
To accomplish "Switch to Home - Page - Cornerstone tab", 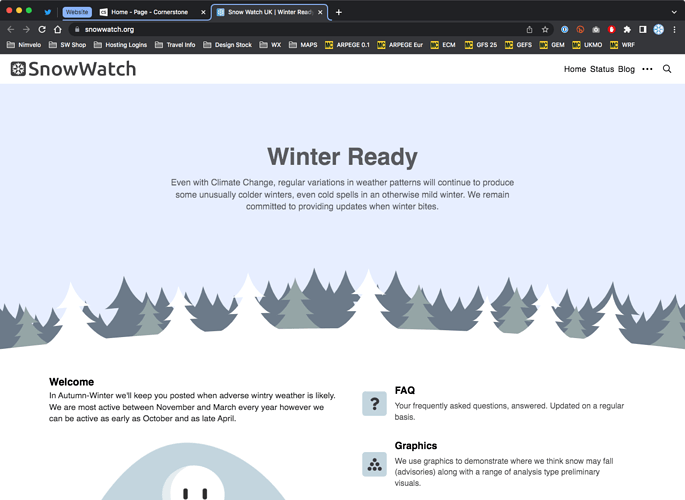I will click(150, 12).
